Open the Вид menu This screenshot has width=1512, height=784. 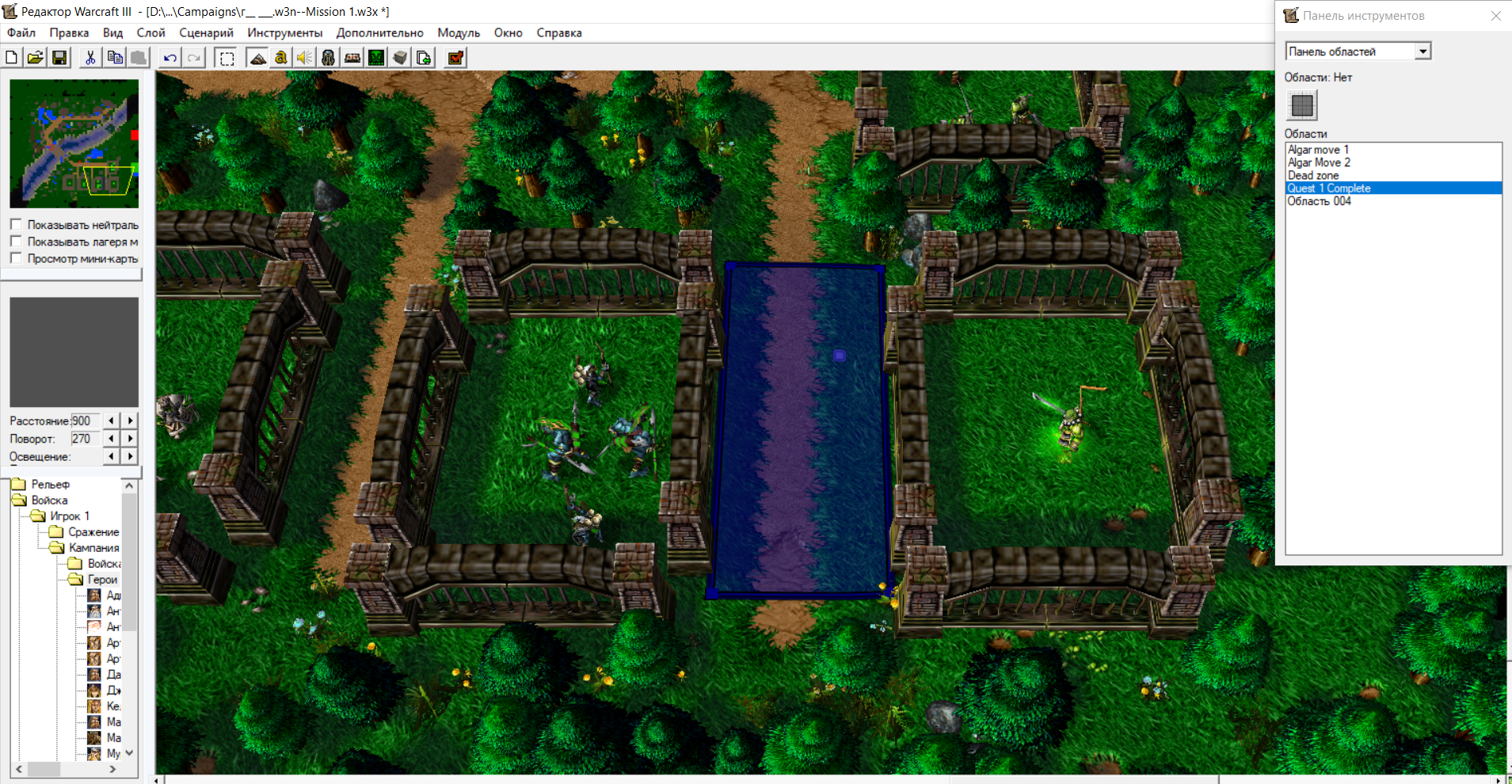point(112,32)
